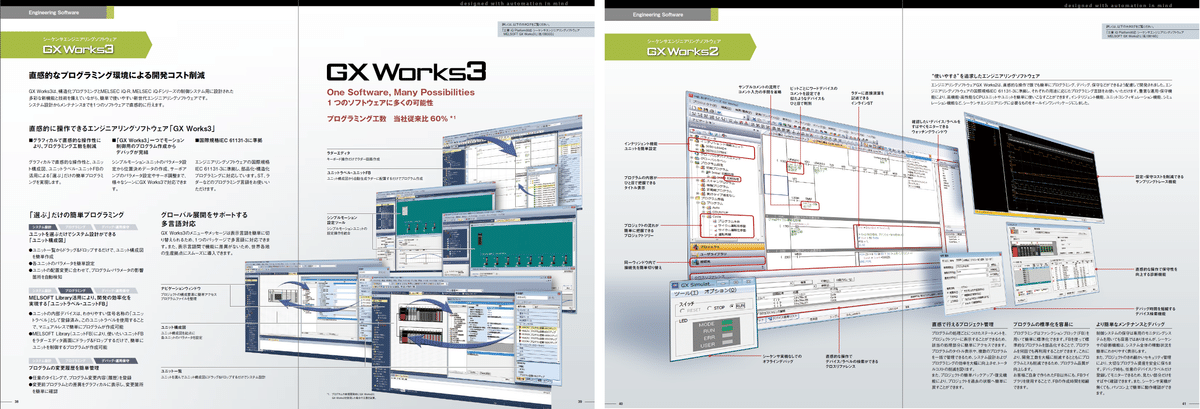Screen dimensions: 1200x409
Task: Click the GX Simulator2 dialog title bar
Action: (711, 283)
